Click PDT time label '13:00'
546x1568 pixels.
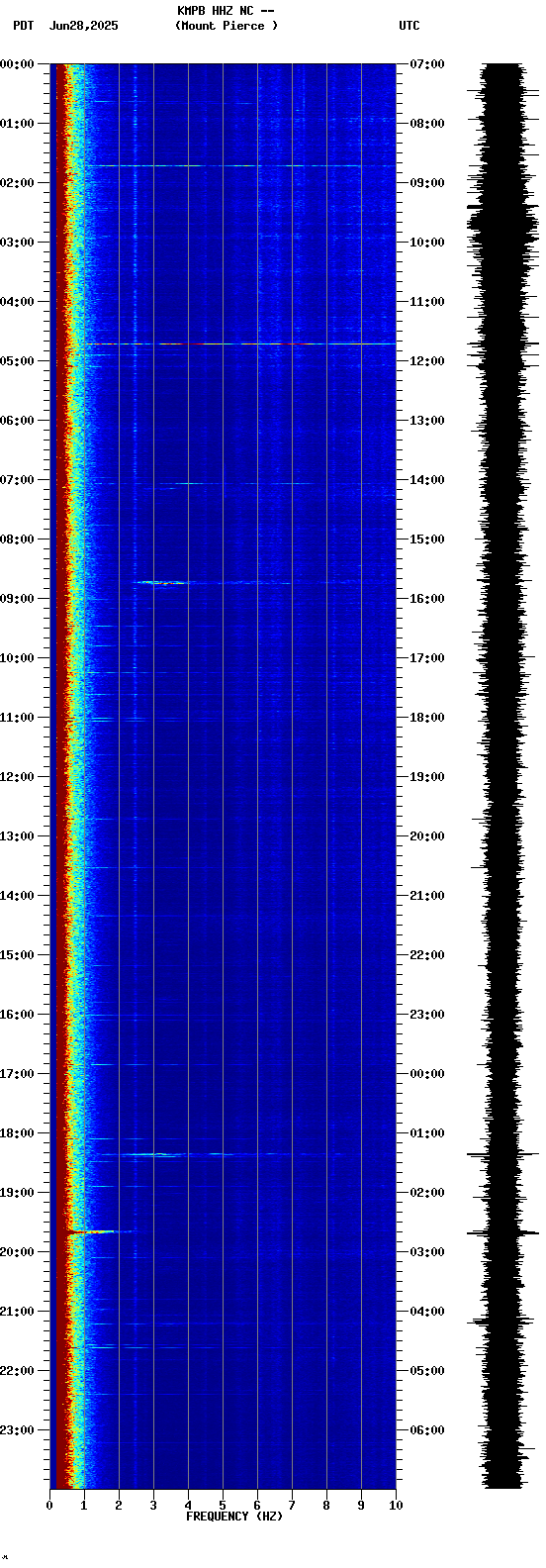(17, 836)
